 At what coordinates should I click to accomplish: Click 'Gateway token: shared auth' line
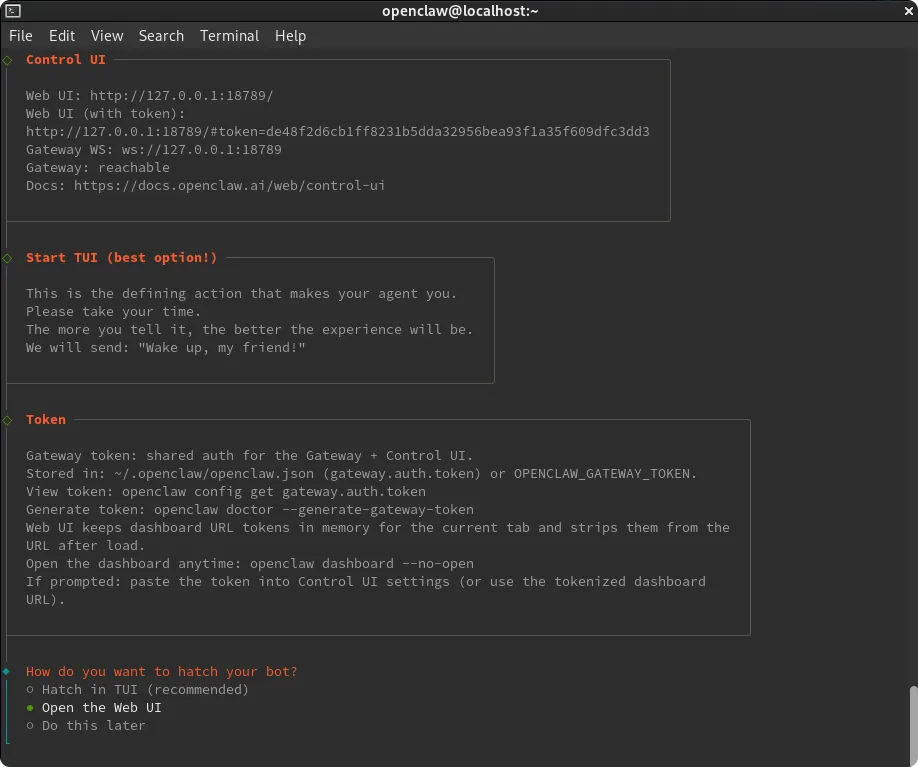point(249,456)
